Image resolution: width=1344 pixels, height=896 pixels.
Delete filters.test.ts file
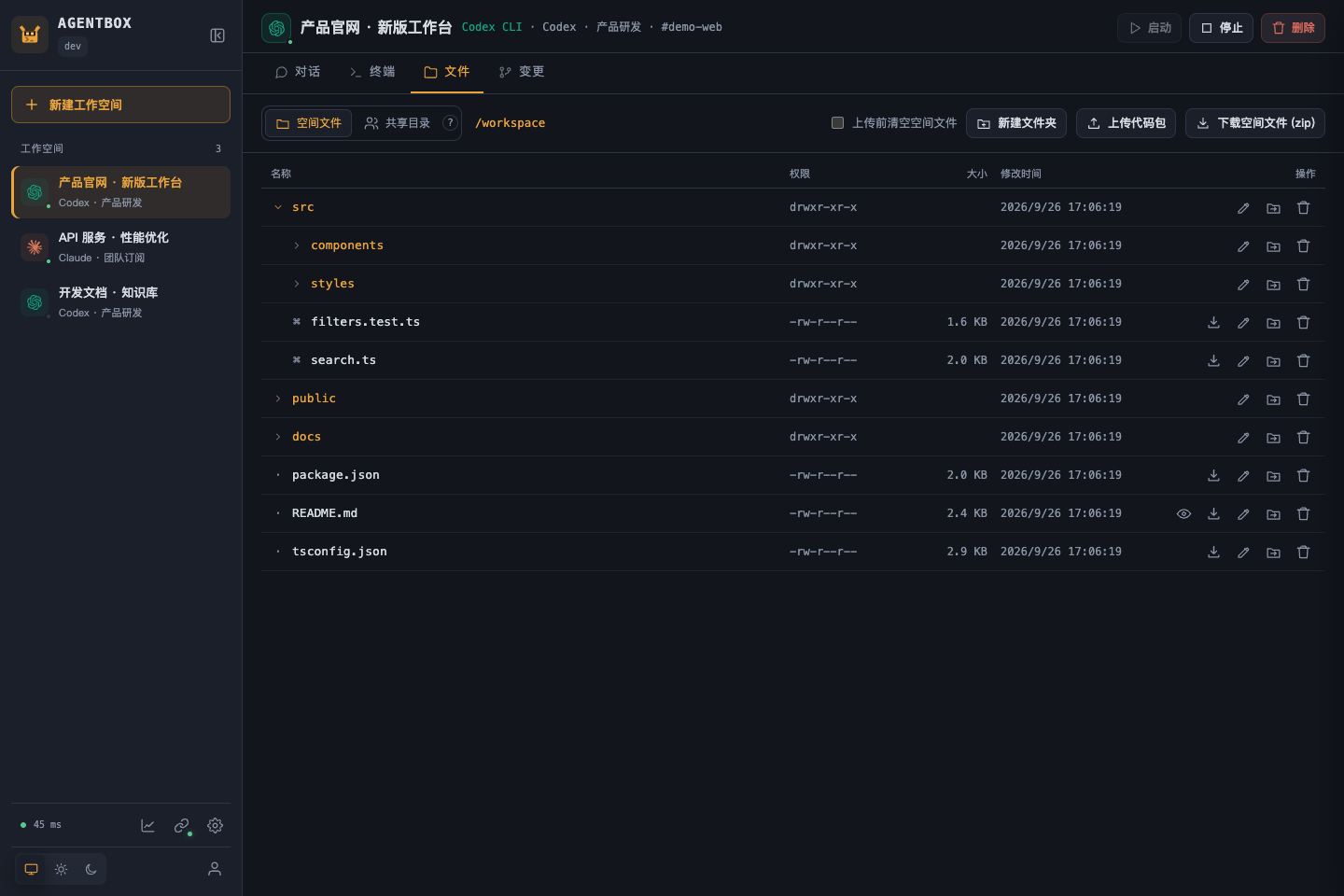(x=1303, y=322)
